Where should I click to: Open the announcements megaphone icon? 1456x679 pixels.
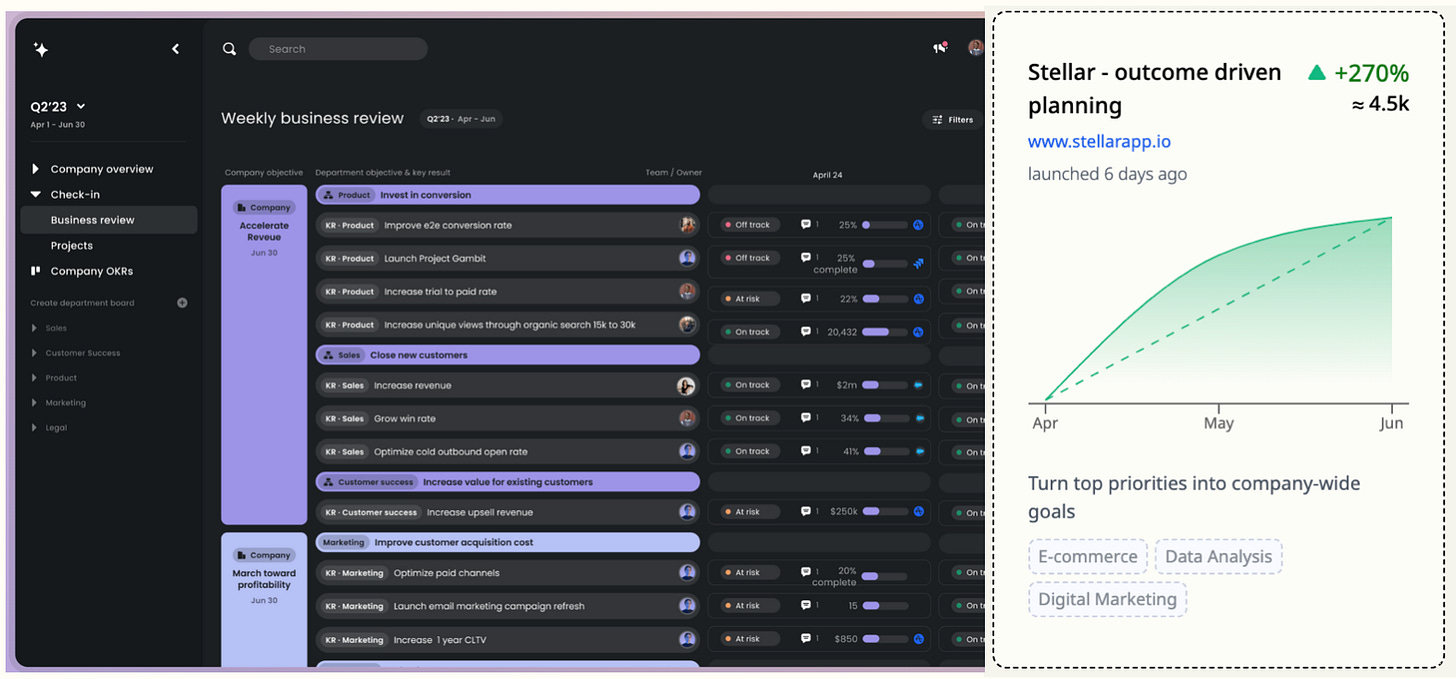pyautogui.click(x=940, y=48)
